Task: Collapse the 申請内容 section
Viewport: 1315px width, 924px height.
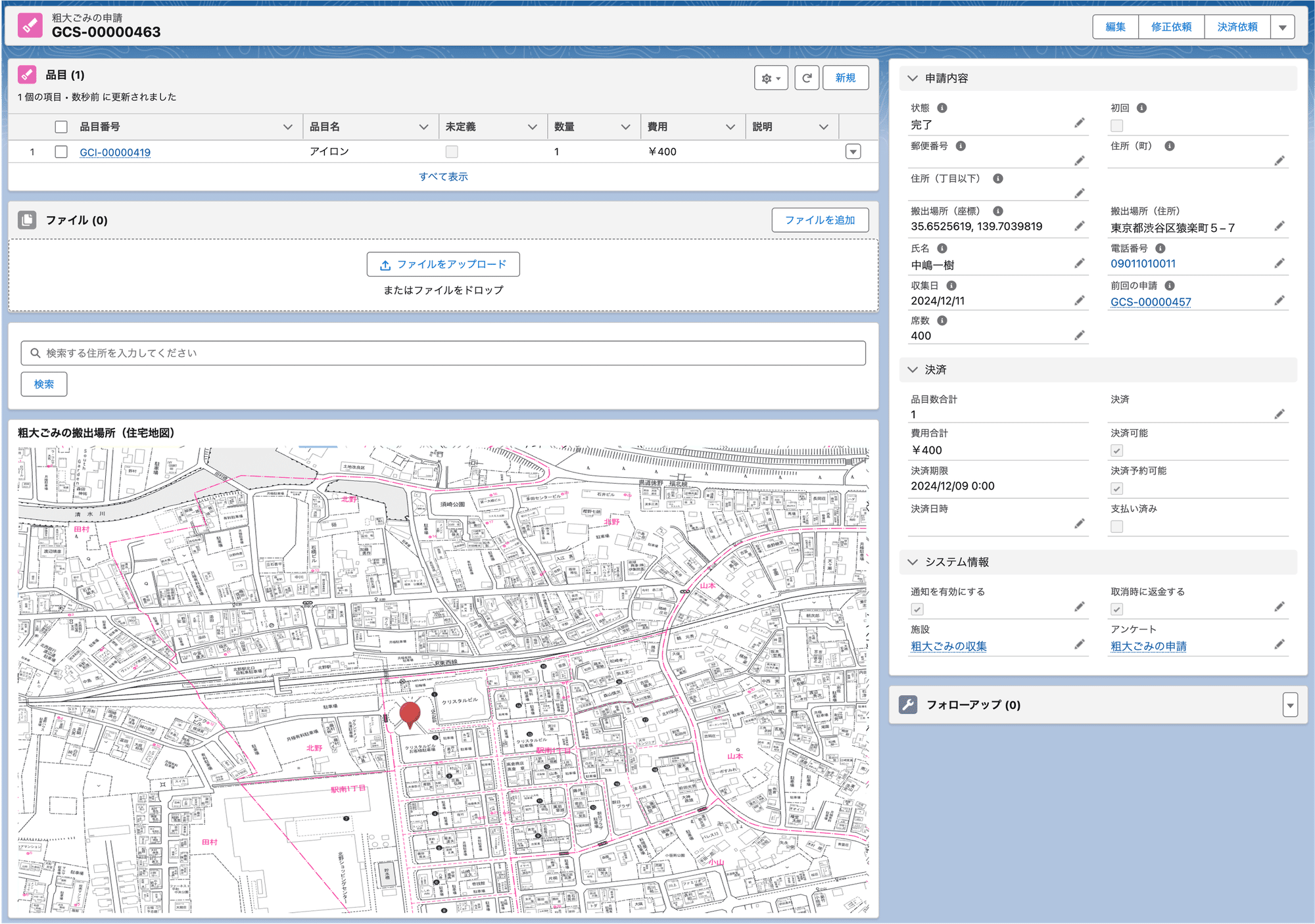Action: [x=913, y=78]
